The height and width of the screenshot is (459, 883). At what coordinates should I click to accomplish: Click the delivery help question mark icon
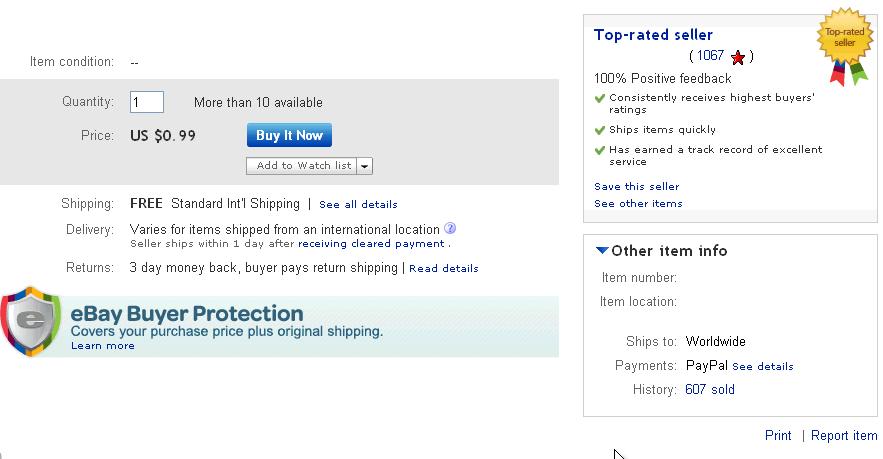click(450, 228)
